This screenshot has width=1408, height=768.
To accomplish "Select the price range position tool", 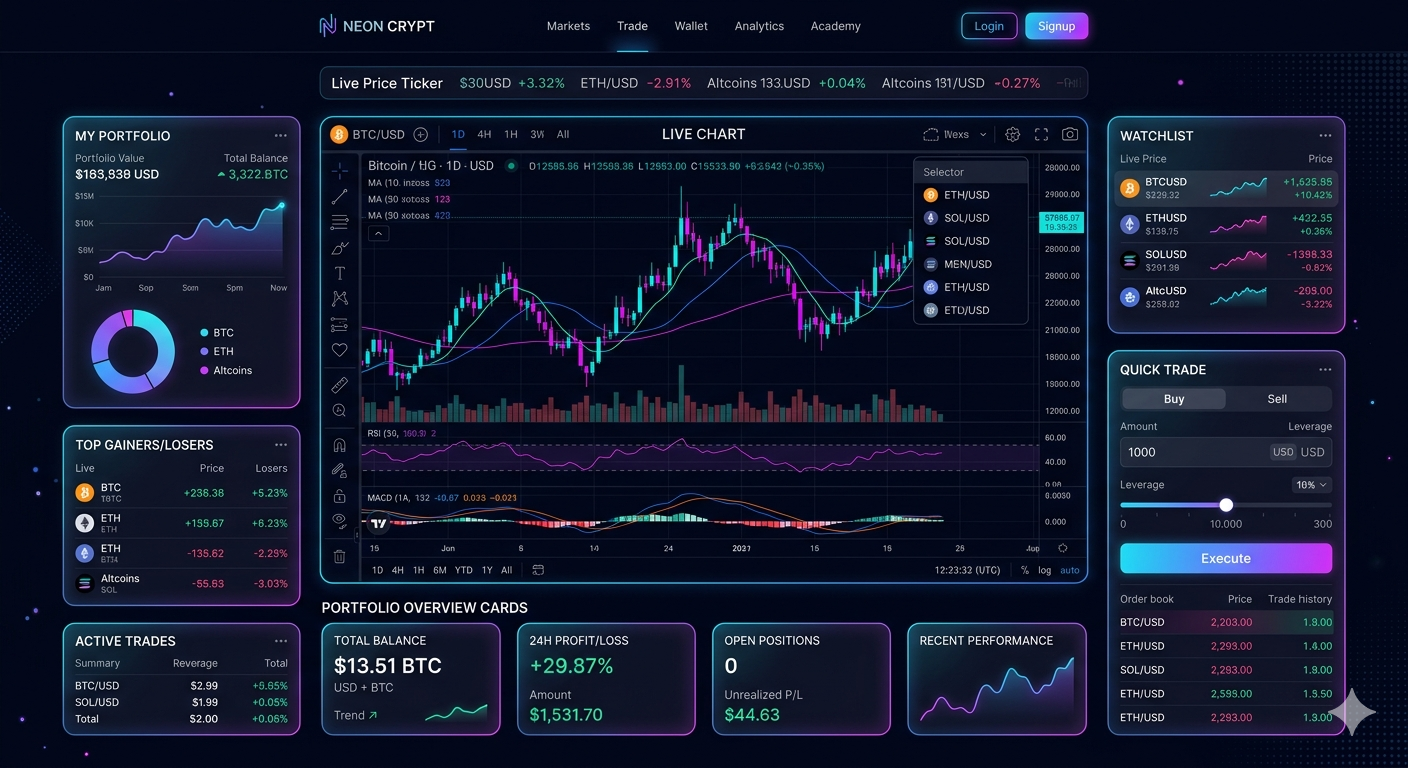I will (340, 324).
